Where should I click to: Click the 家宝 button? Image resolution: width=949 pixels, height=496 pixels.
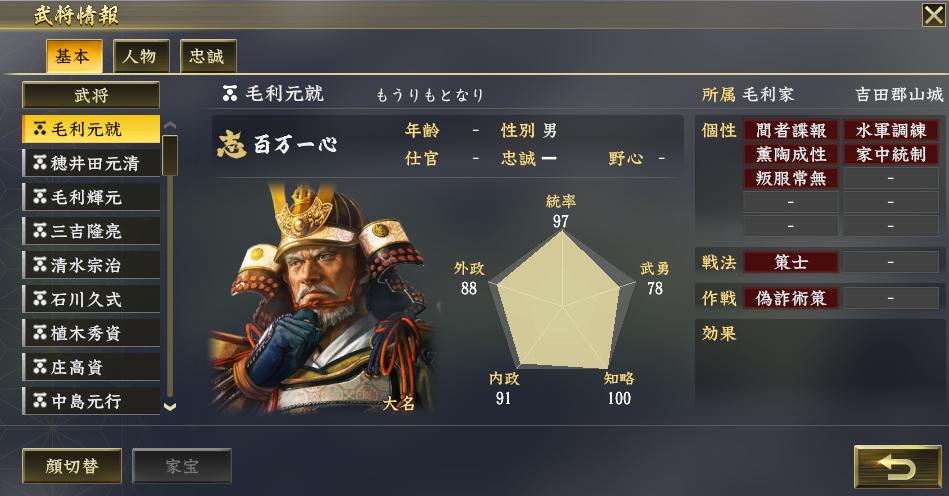click(x=182, y=466)
